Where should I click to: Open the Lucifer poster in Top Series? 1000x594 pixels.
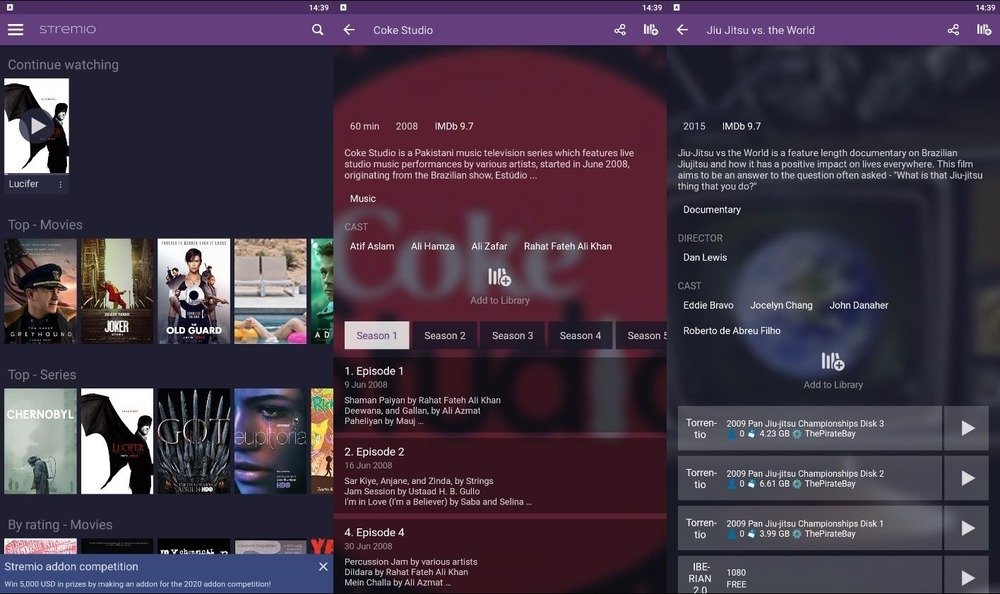point(117,441)
